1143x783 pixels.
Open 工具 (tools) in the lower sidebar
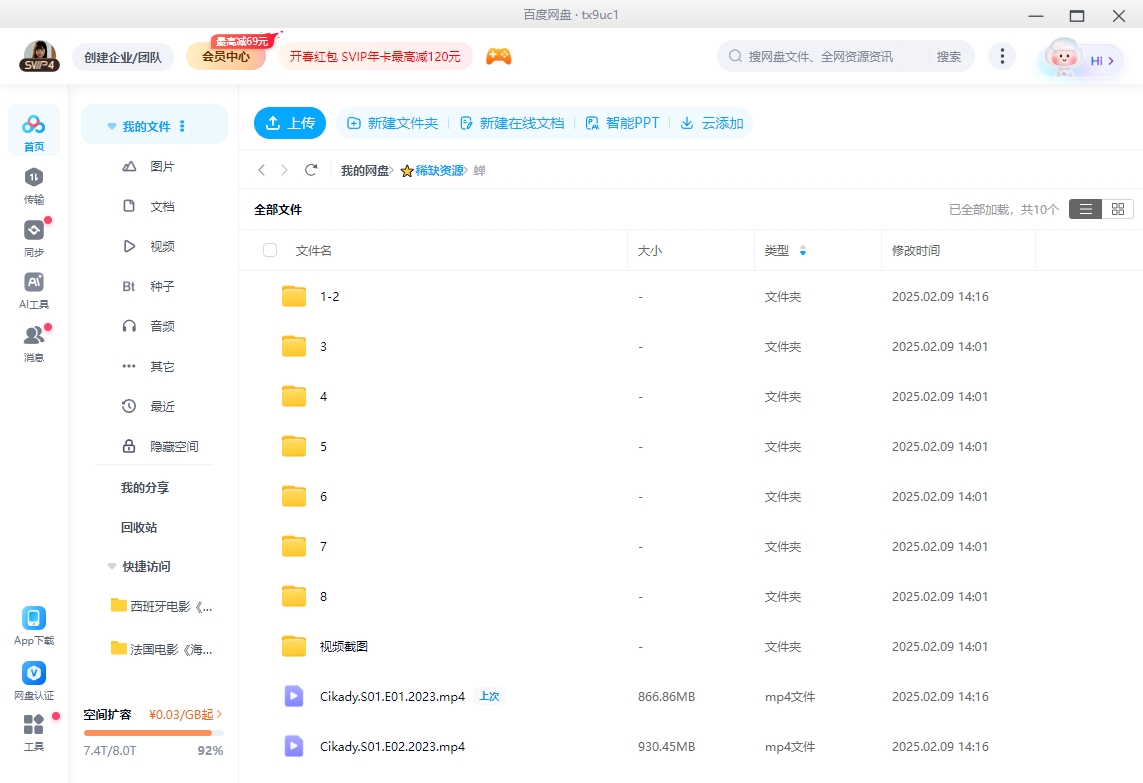pyautogui.click(x=33, y=736)
